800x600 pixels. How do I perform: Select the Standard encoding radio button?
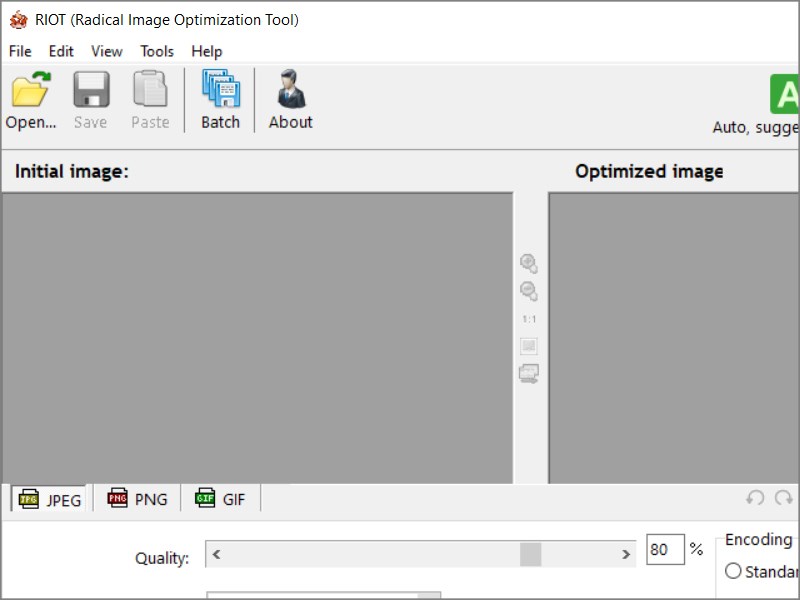[733, 571]
